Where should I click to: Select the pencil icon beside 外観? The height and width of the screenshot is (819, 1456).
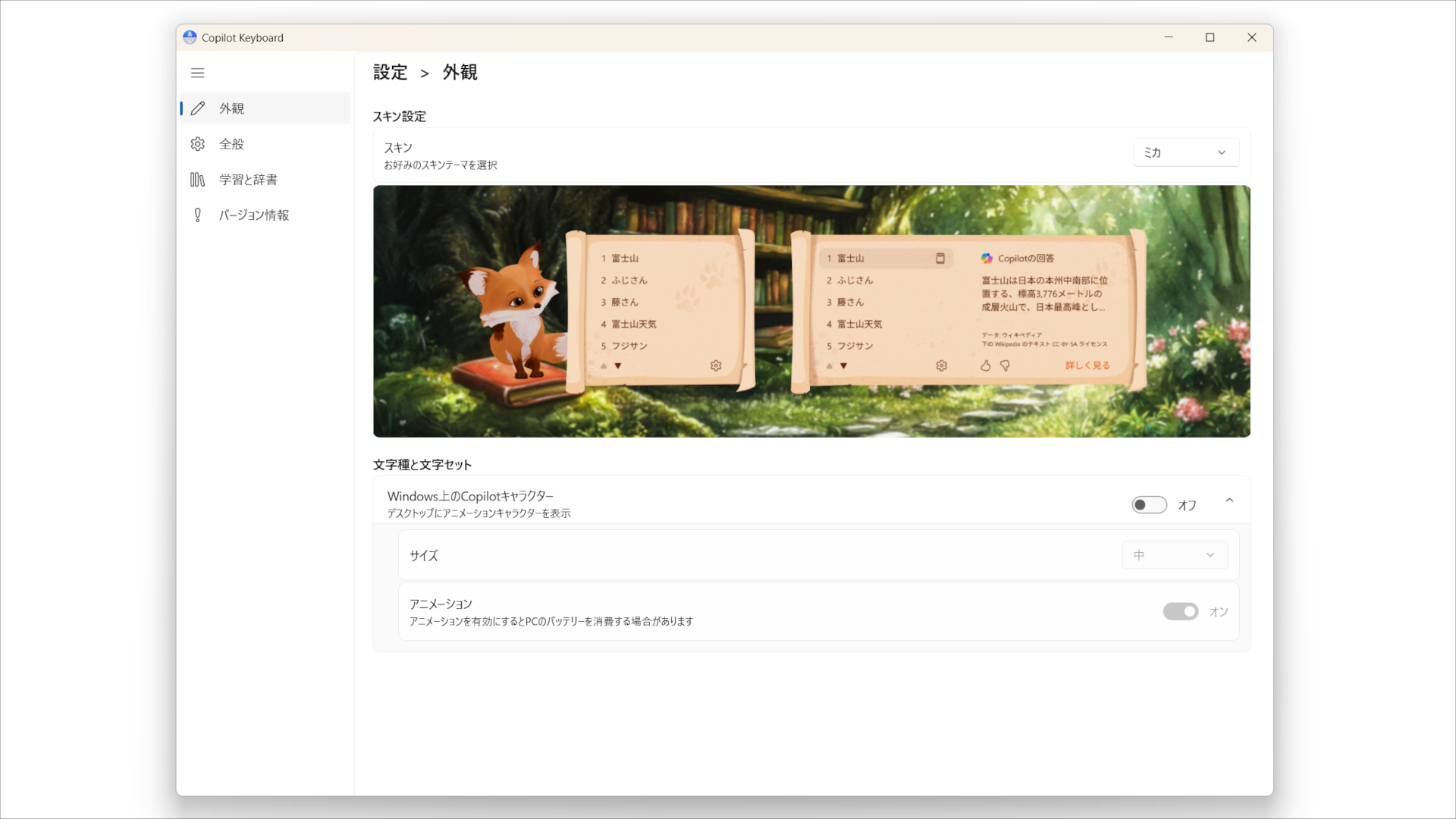tap(198, 108)
